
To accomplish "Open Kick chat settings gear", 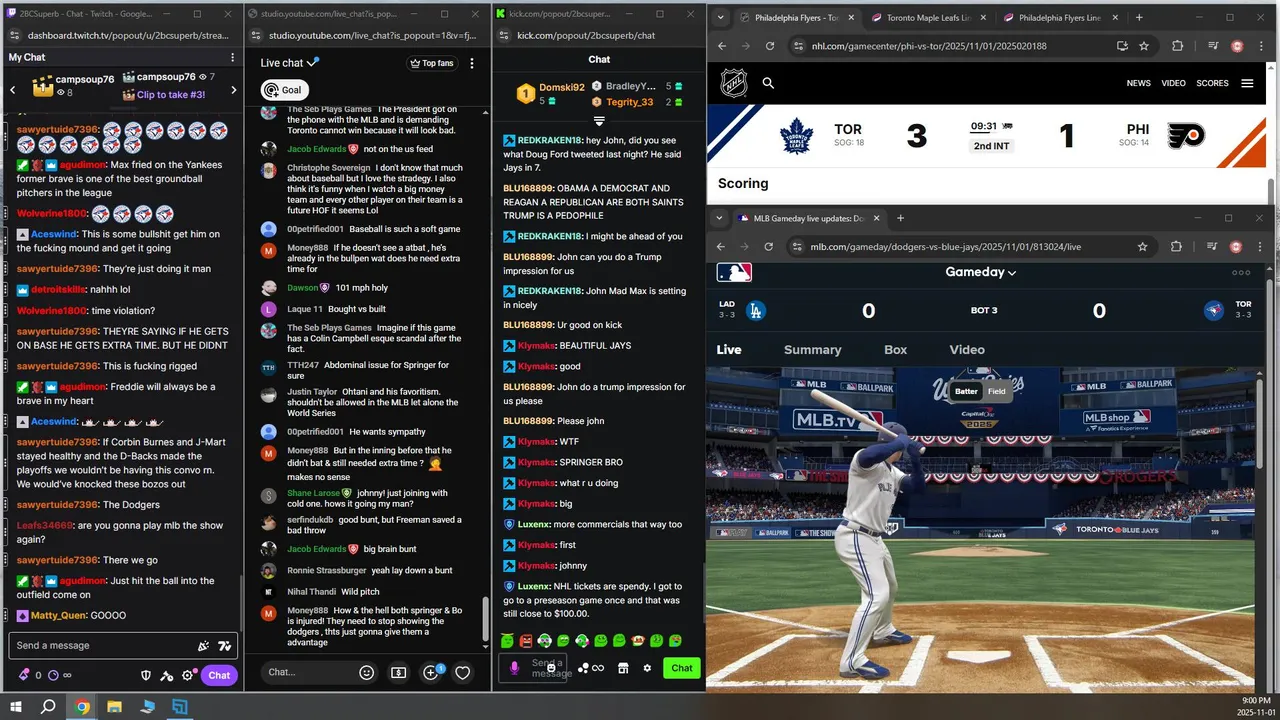I will (x=647, y=668).
